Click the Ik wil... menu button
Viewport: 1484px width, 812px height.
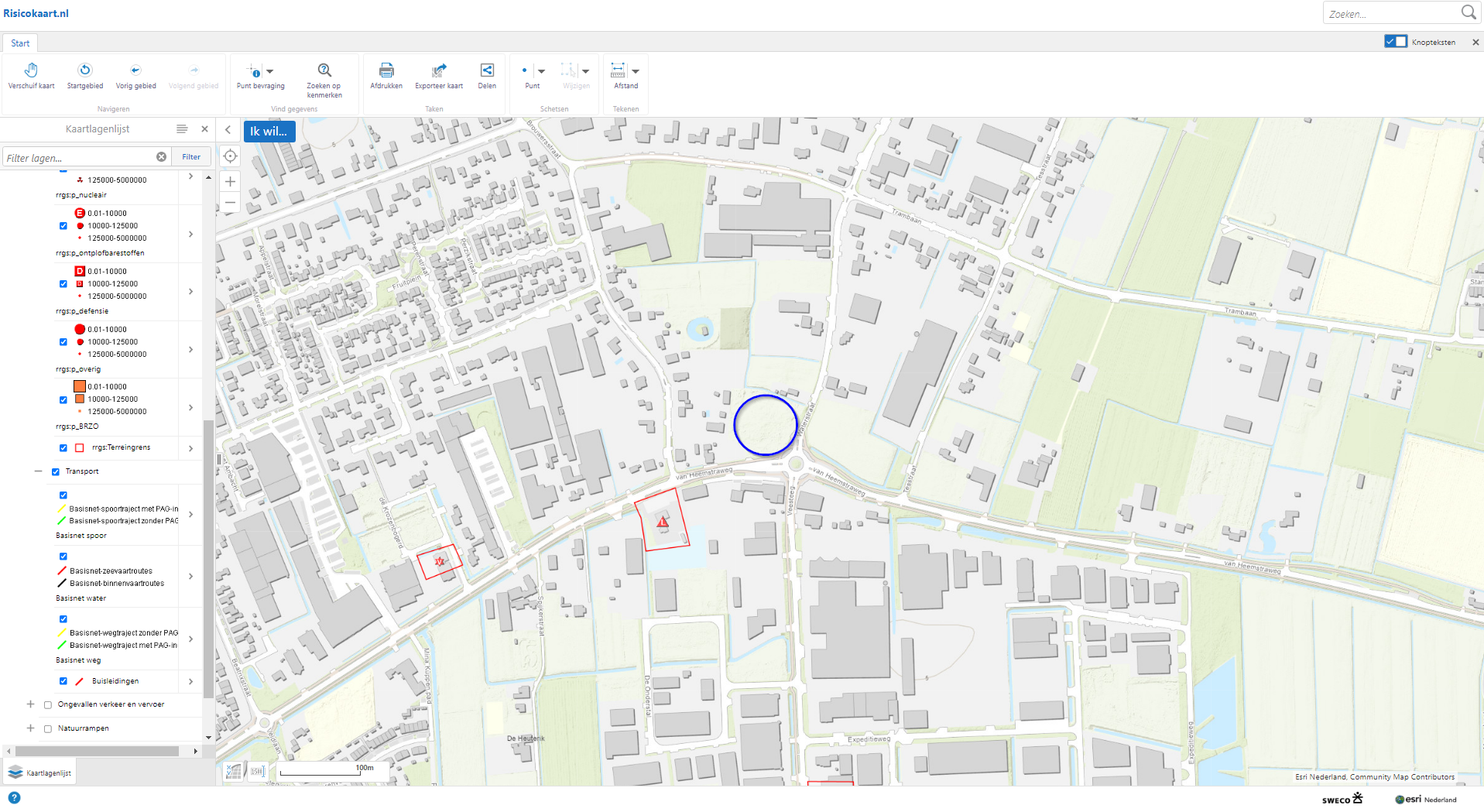point(269,131)
